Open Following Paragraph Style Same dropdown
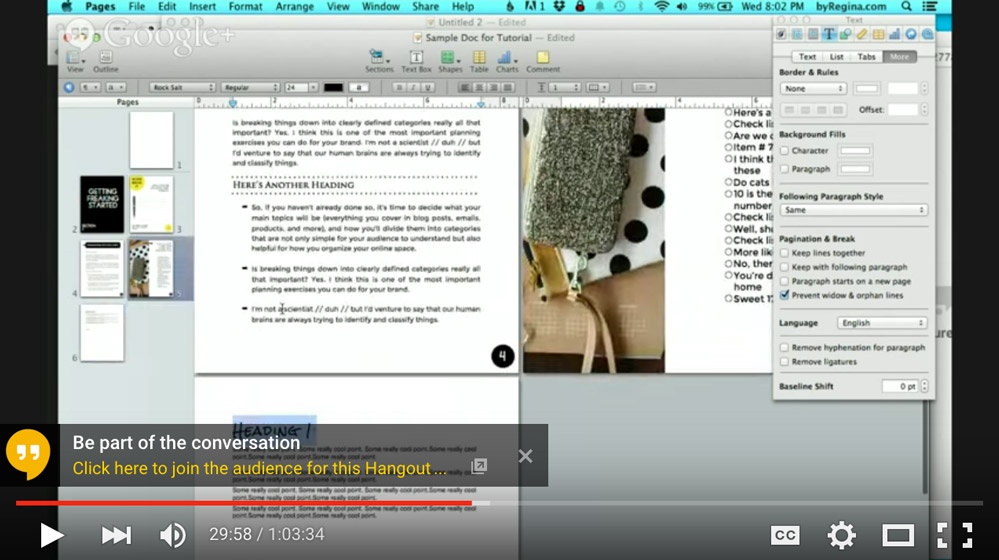This screenshot has height=560, width=999. (853, 210)
